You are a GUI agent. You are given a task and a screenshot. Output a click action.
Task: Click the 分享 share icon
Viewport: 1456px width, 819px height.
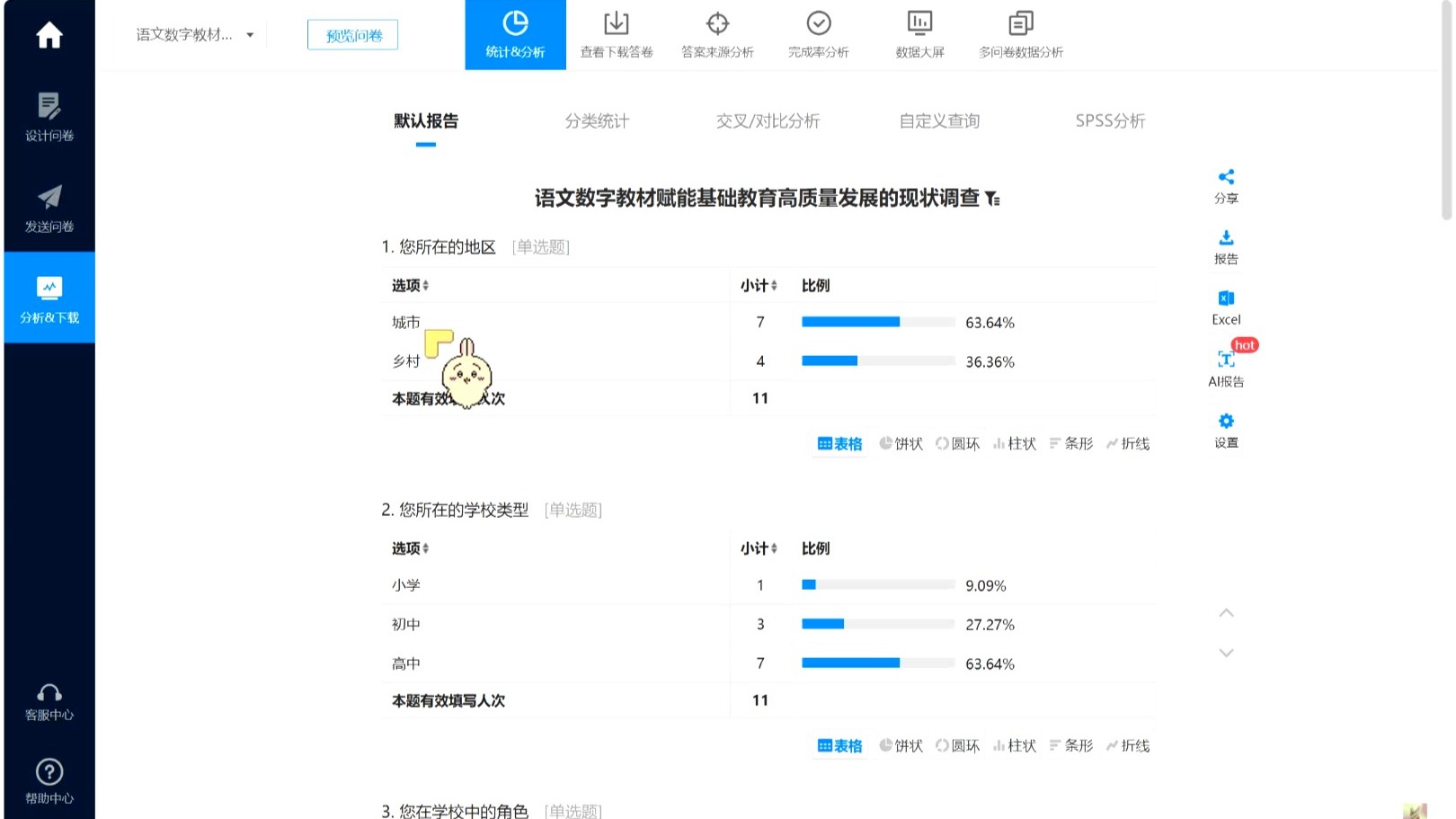pos(1226,184)
